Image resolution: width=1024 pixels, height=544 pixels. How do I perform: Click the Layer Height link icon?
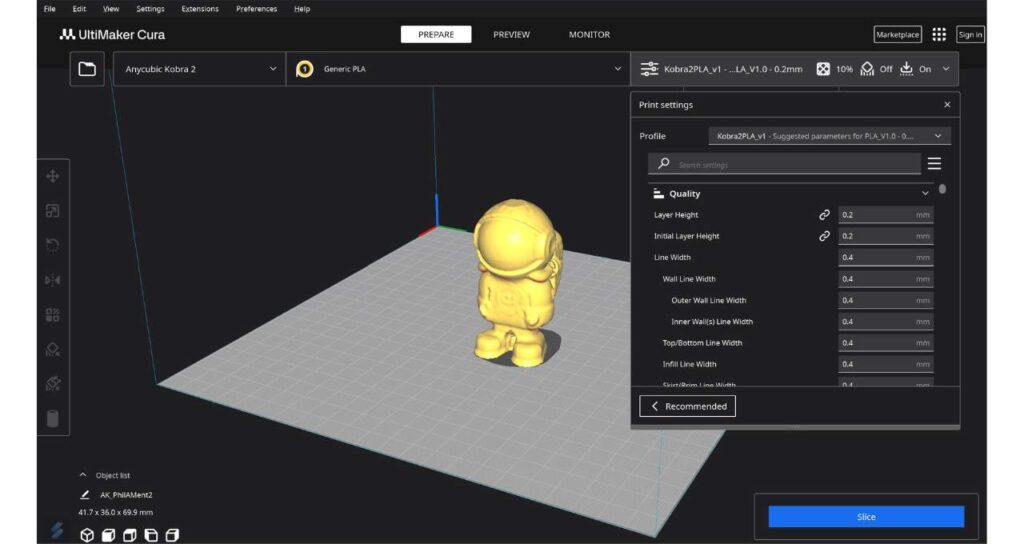click(x=824, y=215)
